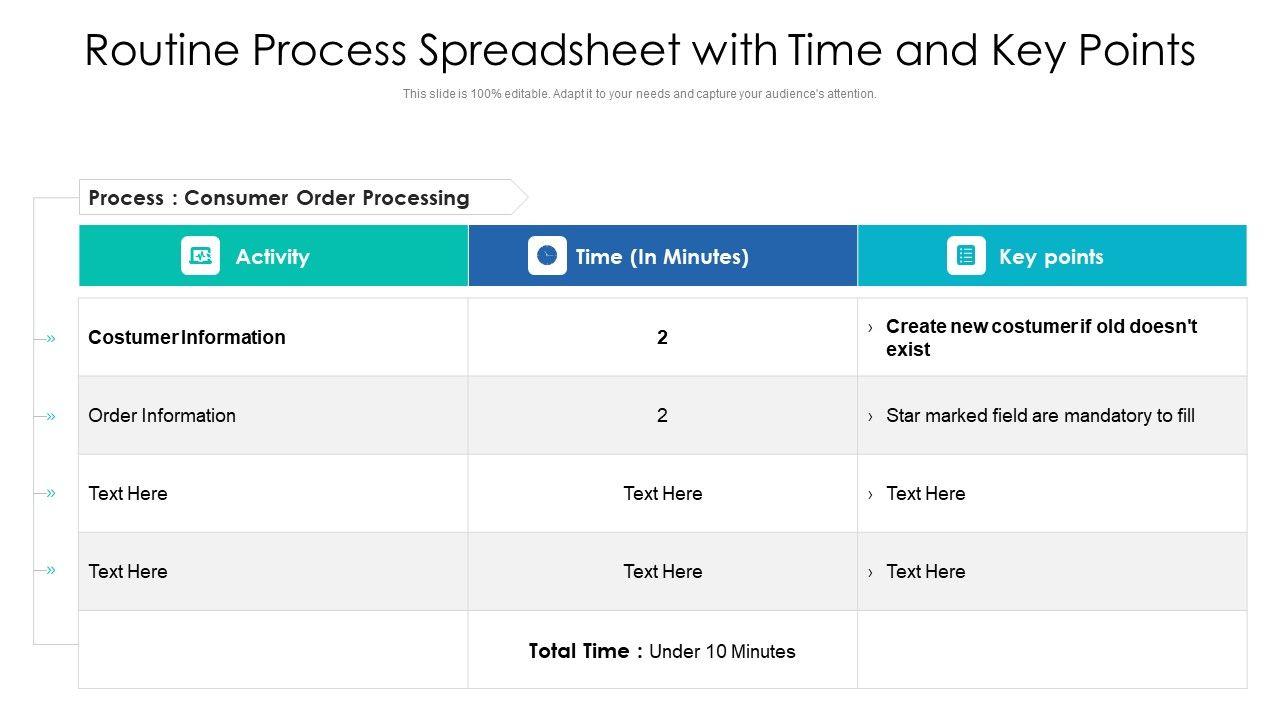Click chevron bullet before 'Star marked field'
Image resolution: width=1280 pixels, height=720 pixels.
click(x=871, y=417)
